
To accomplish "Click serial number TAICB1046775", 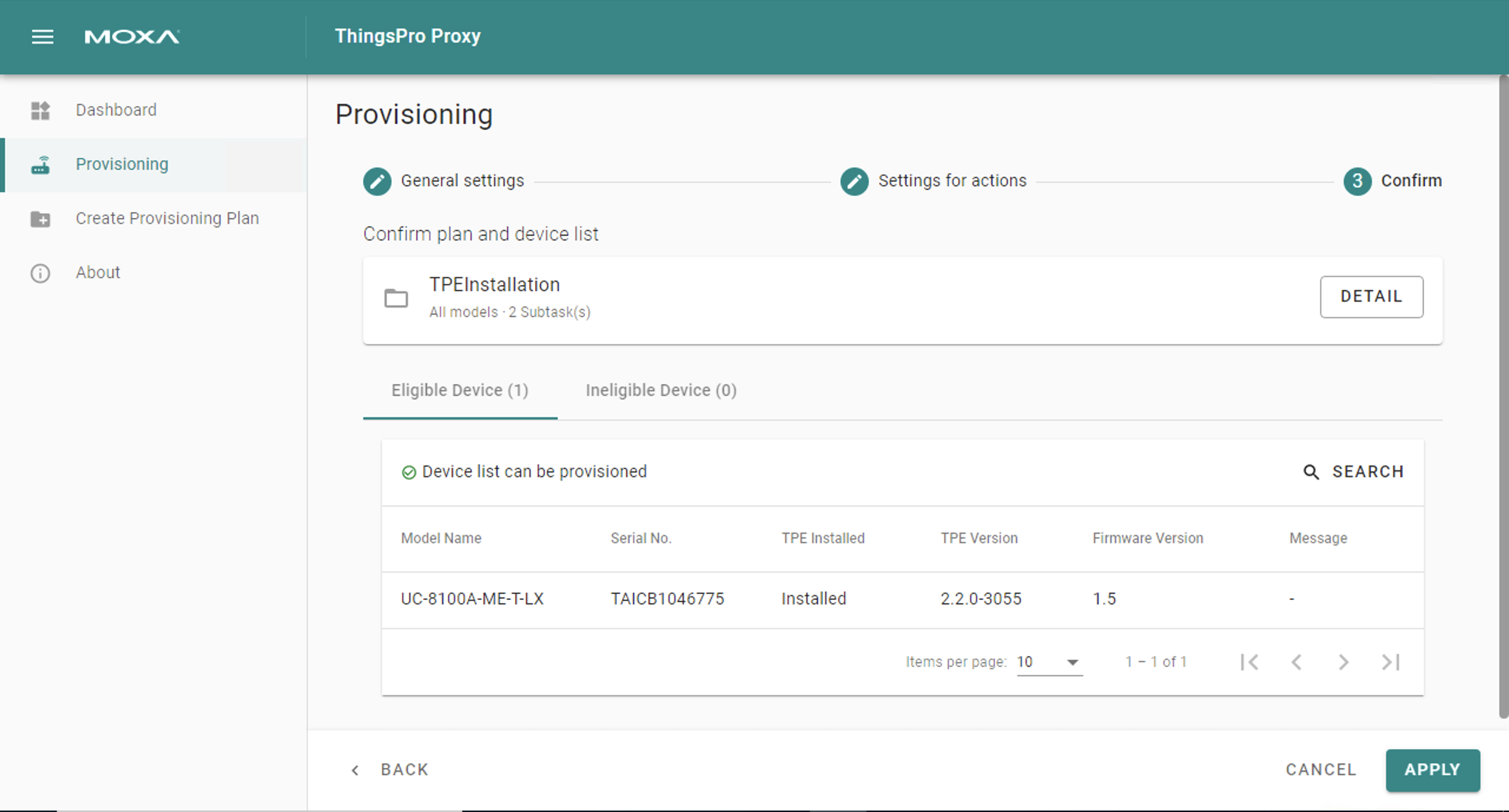I will [667, 599].
